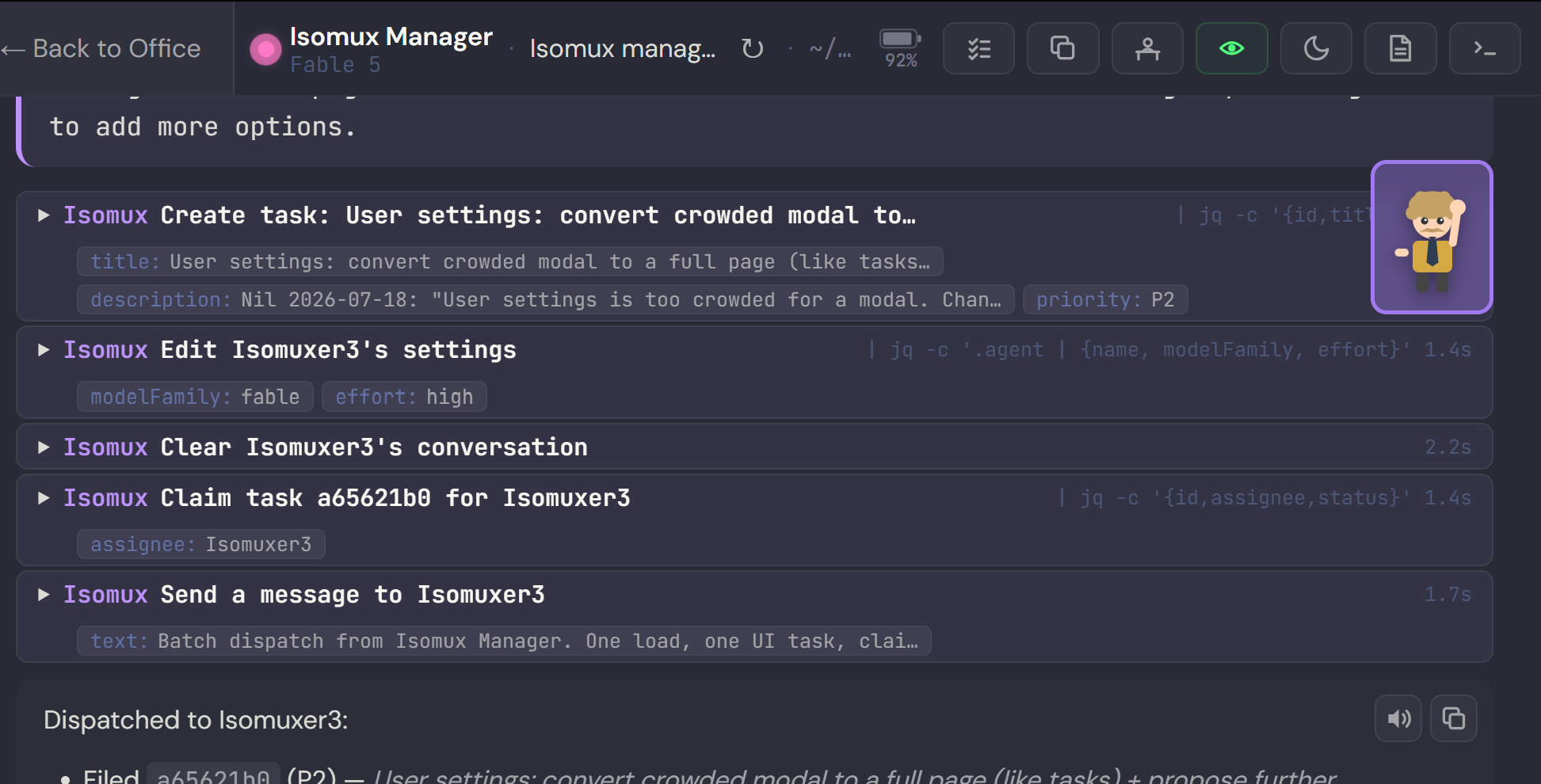Open the terminal prompt icon button
Screen dimensions: 1541x784
tap(1485, 48)
